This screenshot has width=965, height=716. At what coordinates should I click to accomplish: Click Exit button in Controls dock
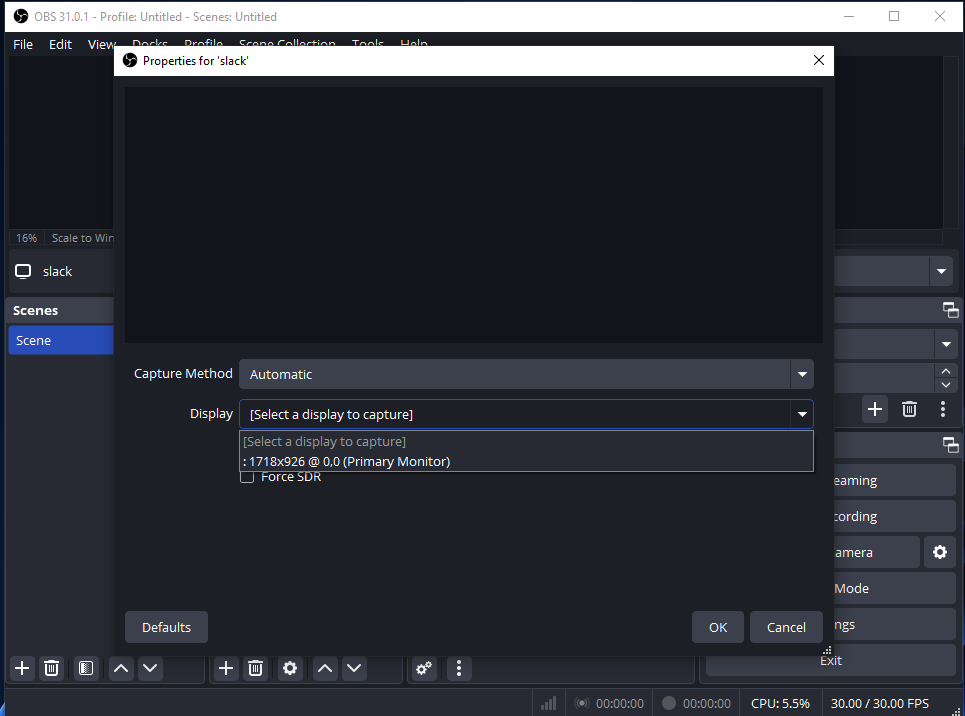tap(831, 660)
